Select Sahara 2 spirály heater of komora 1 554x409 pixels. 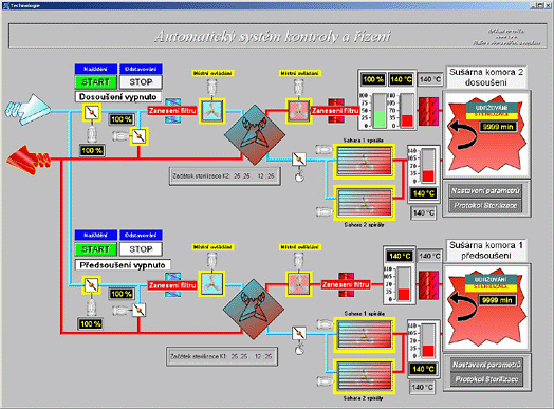pyautogui.click(x=364, y=377)
